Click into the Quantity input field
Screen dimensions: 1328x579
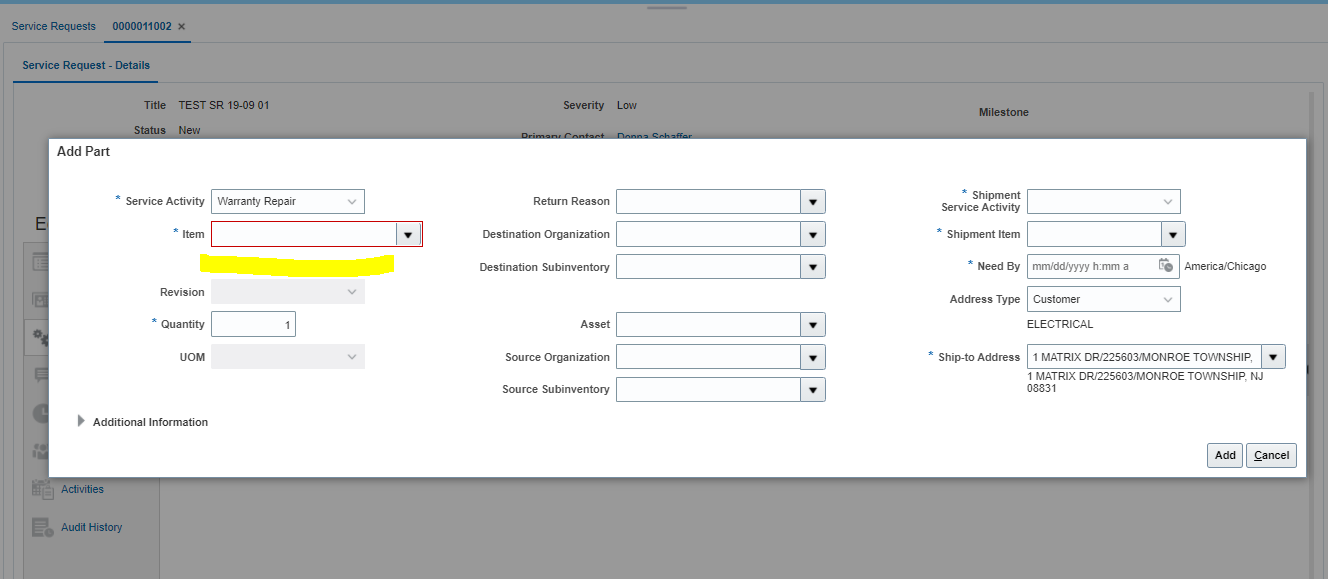coord(253,324)
